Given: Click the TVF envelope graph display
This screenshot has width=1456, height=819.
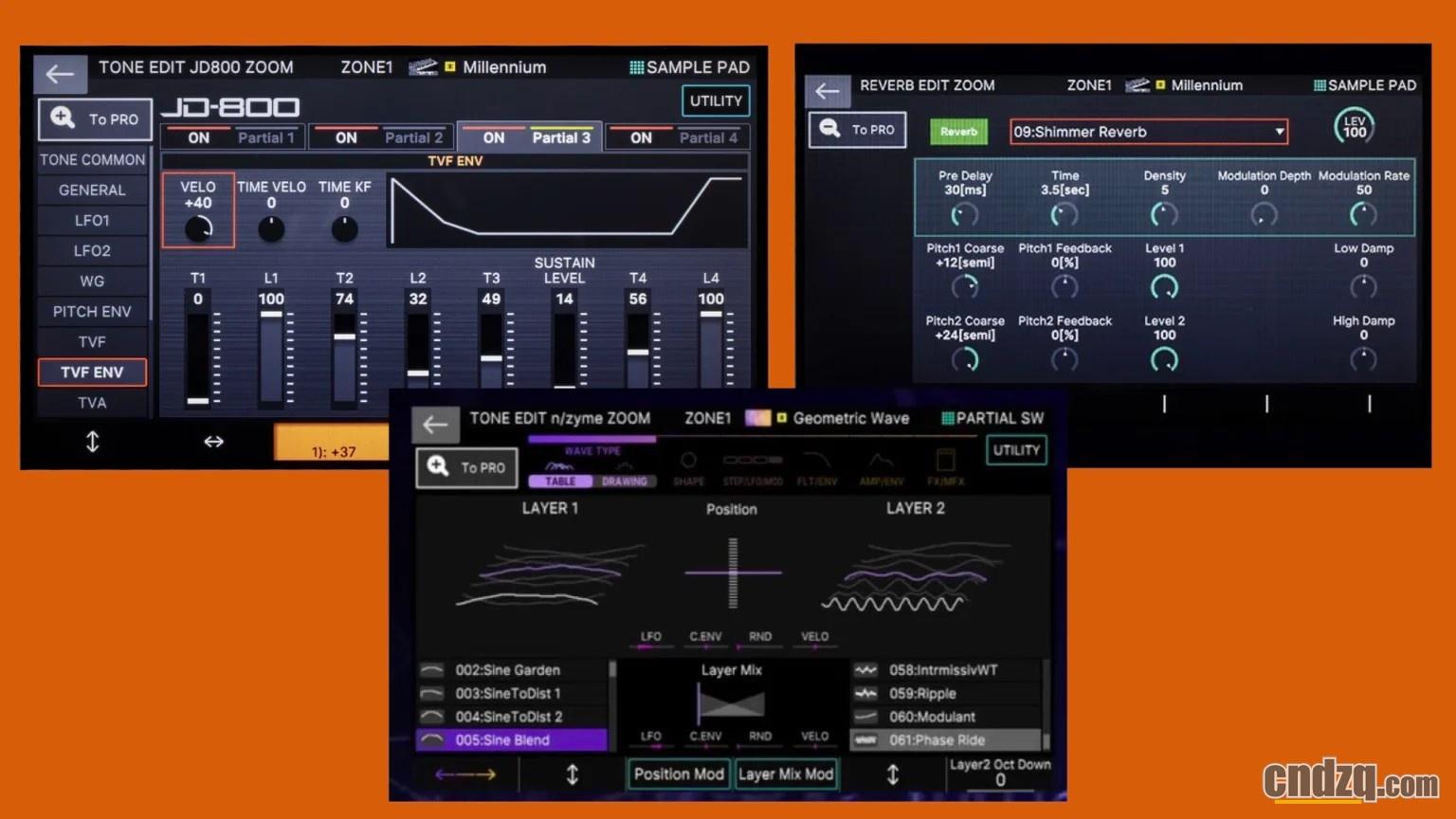Looking at the screenshot, I should pos(567,209).
